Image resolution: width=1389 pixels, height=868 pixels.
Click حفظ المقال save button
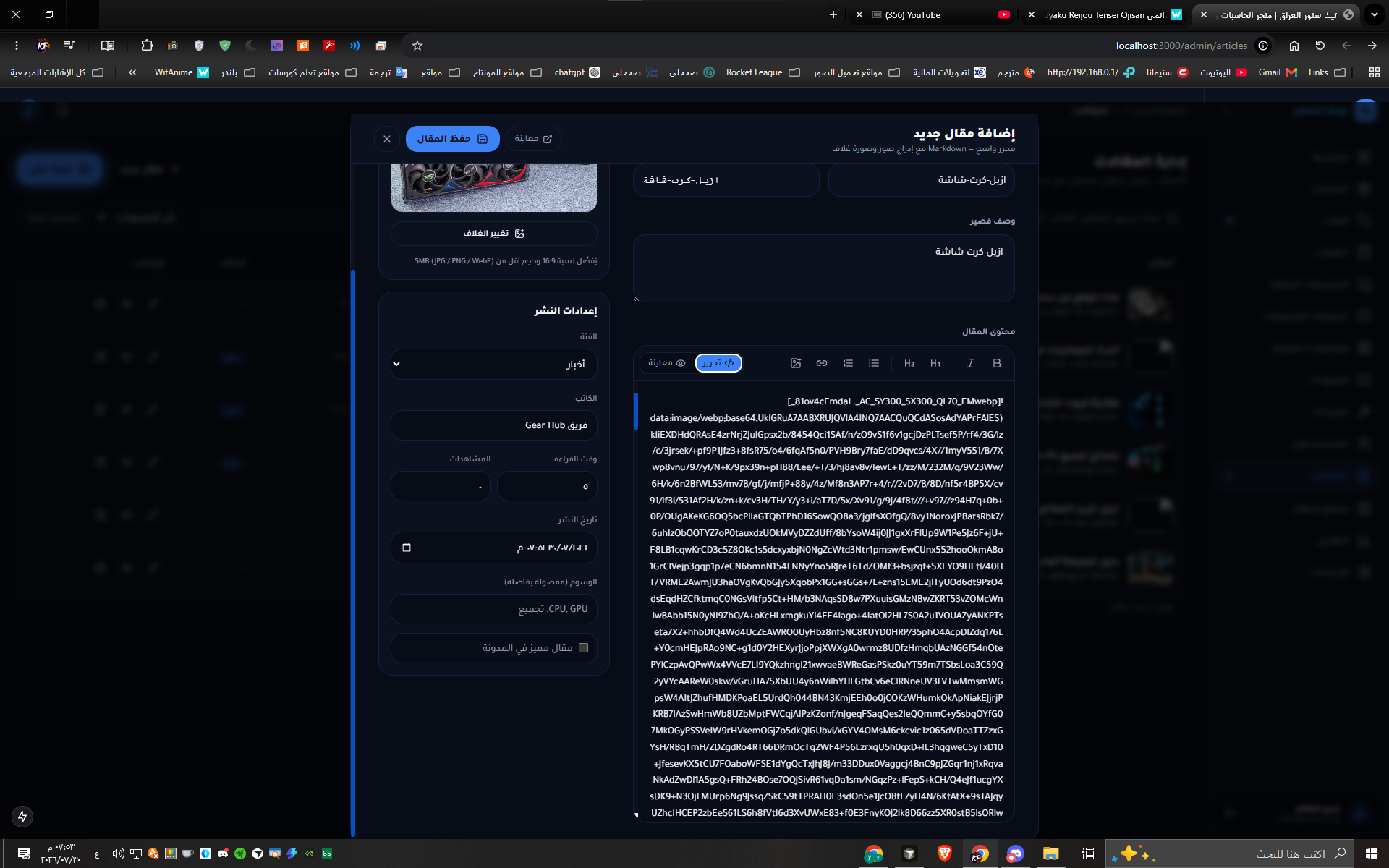pyautogui.click(x=453, y=139)
